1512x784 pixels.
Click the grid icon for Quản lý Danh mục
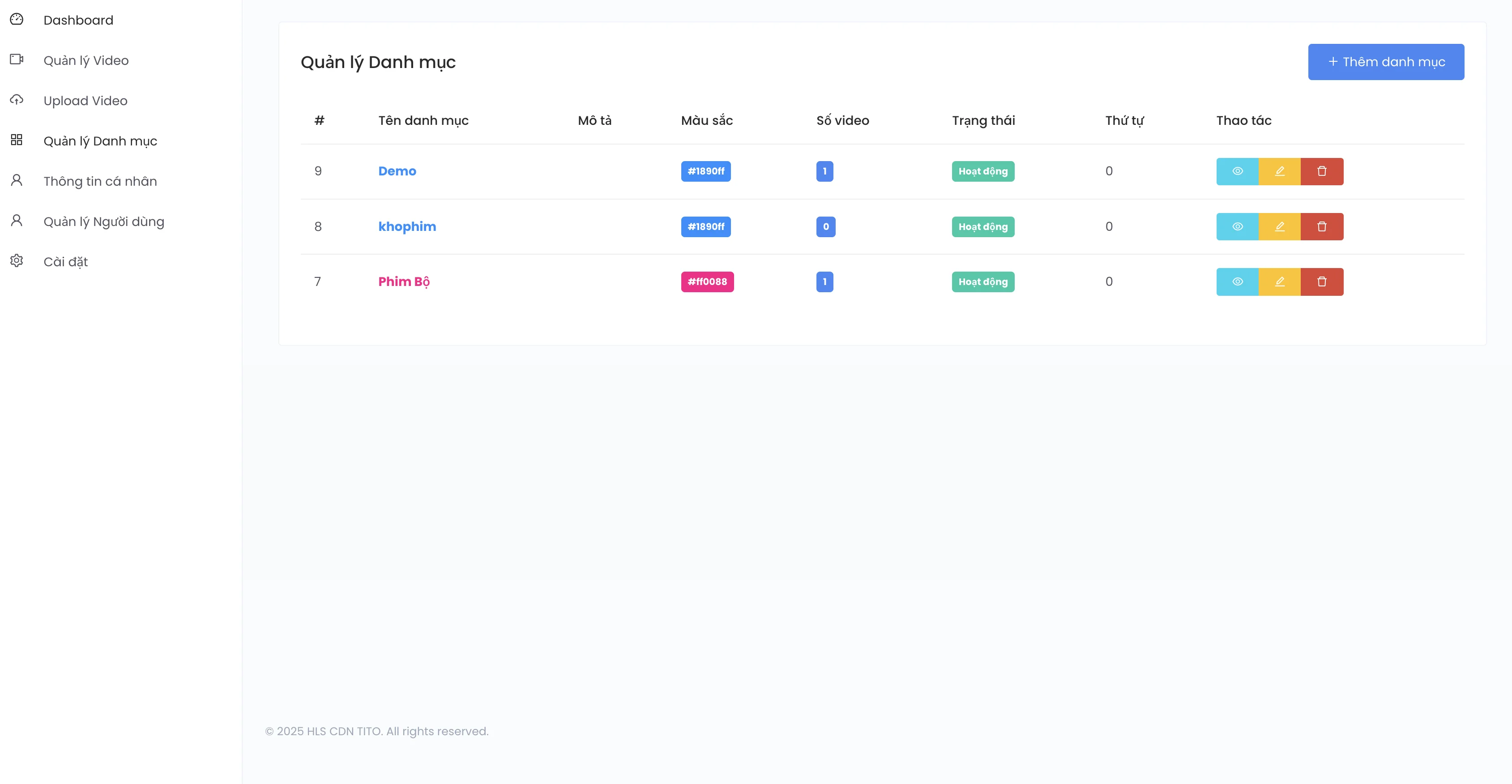(17, 140)
